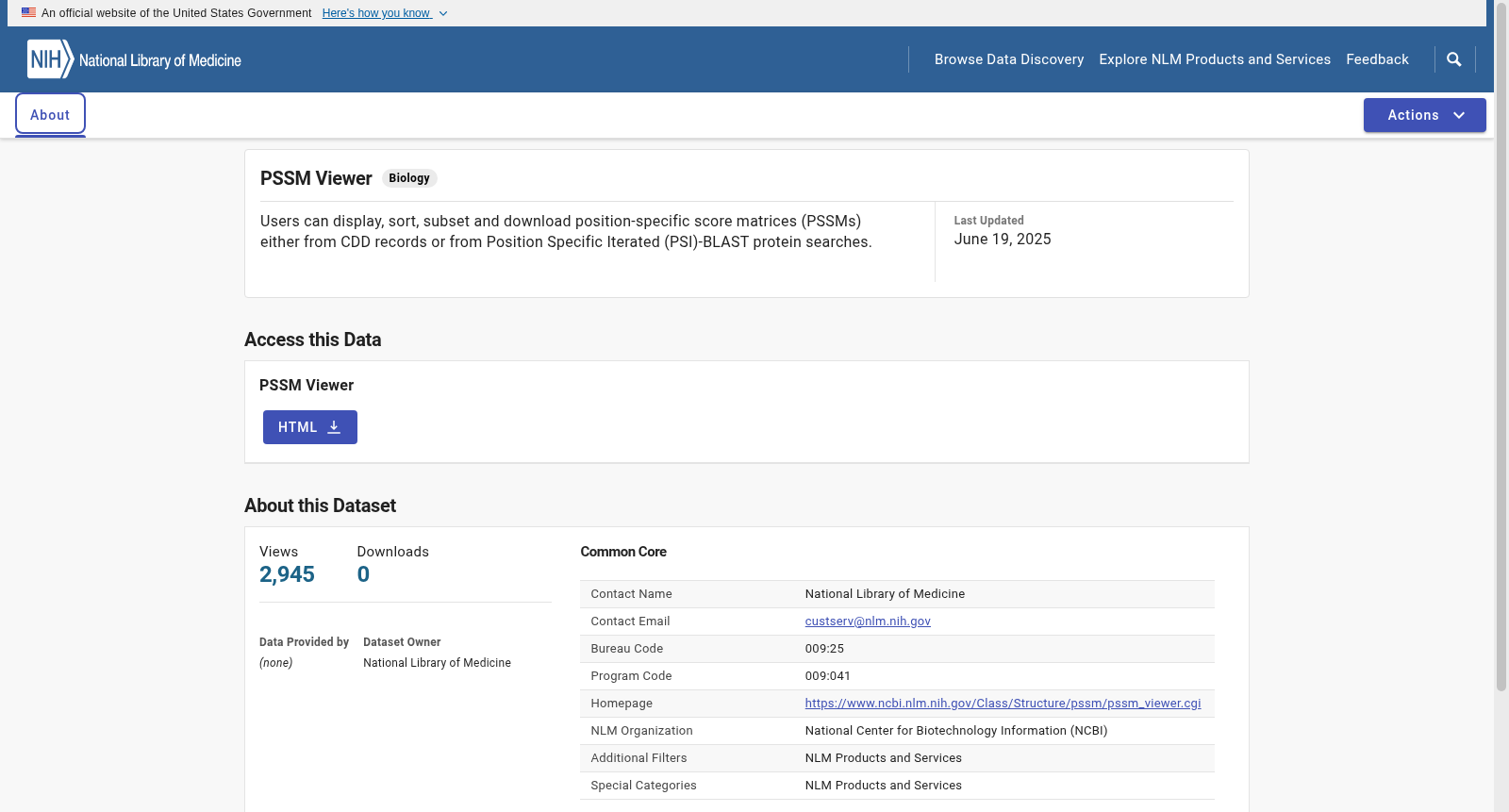Click the Feedback link in header

(x=1377, y=59)
